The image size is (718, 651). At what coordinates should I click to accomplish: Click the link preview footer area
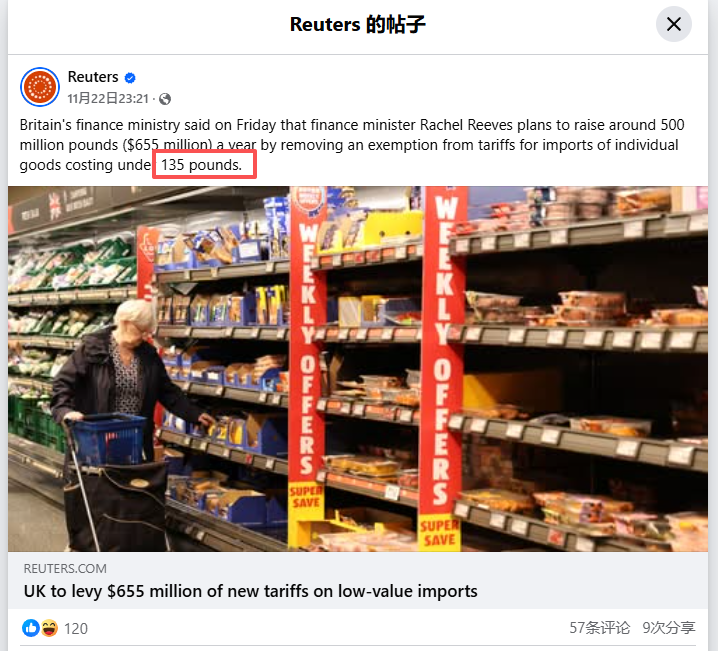point(358,580)
